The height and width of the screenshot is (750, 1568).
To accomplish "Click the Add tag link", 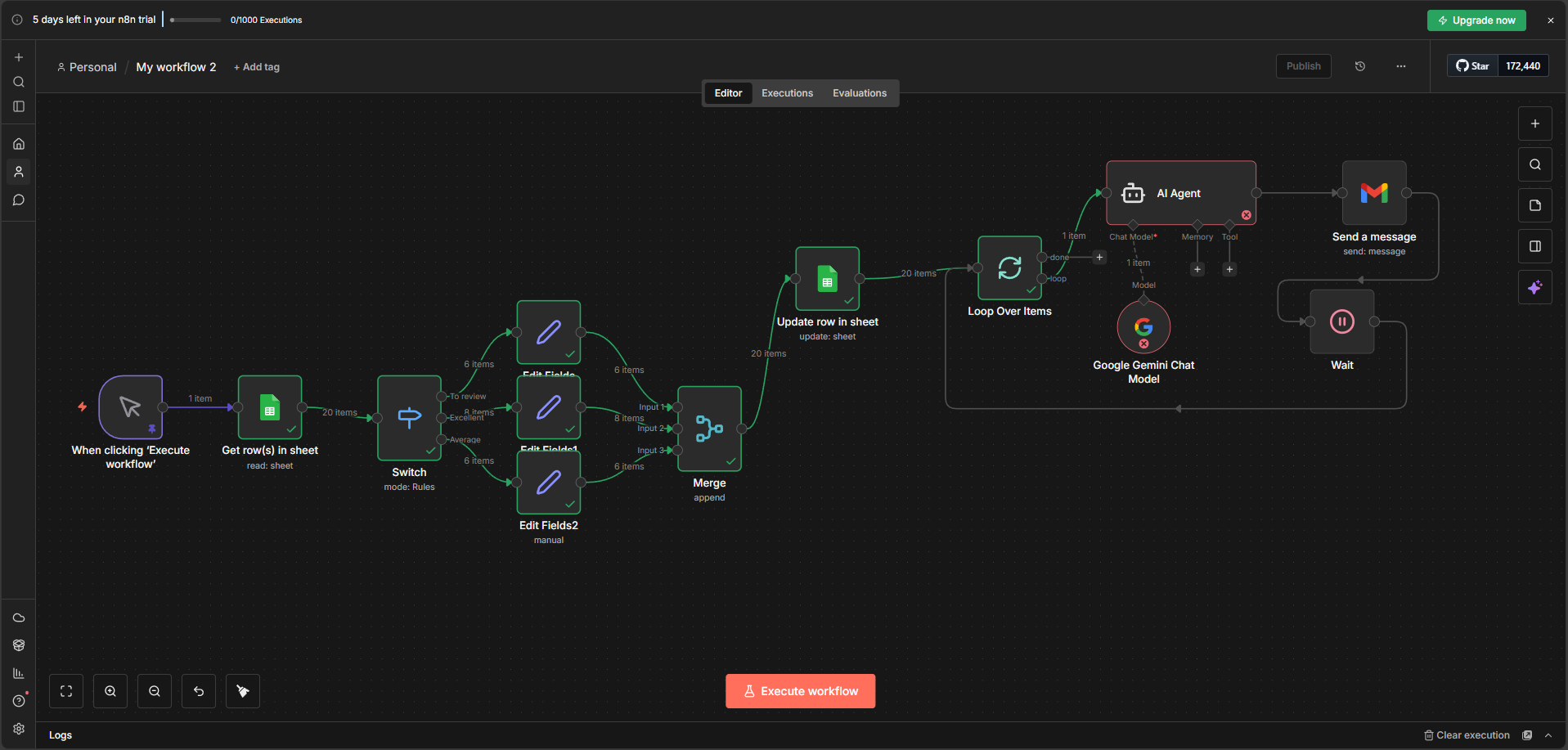I will click(x=257, y=67).
